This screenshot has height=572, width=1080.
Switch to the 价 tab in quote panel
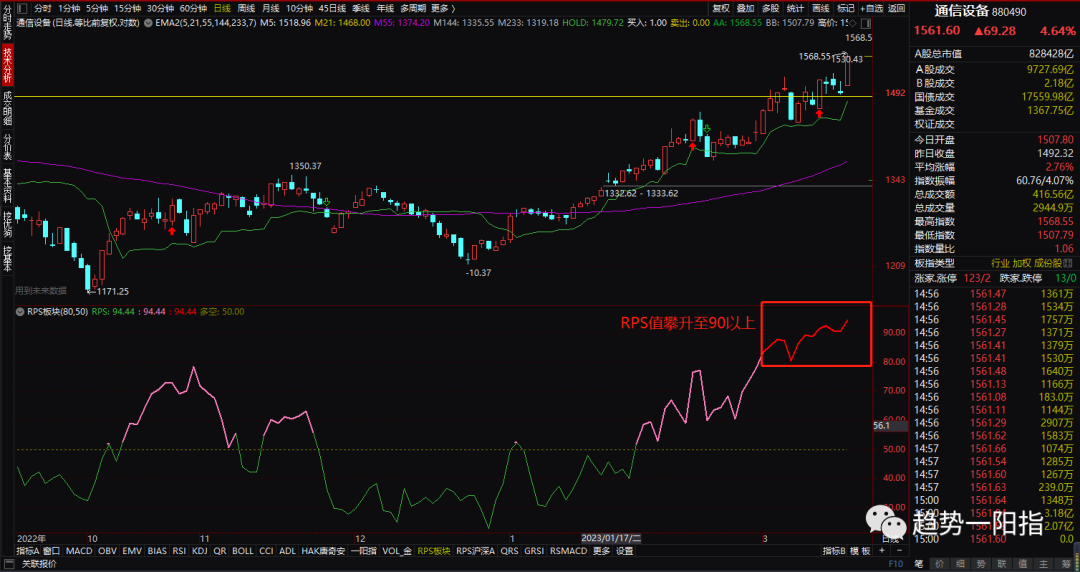click(939, 564)
